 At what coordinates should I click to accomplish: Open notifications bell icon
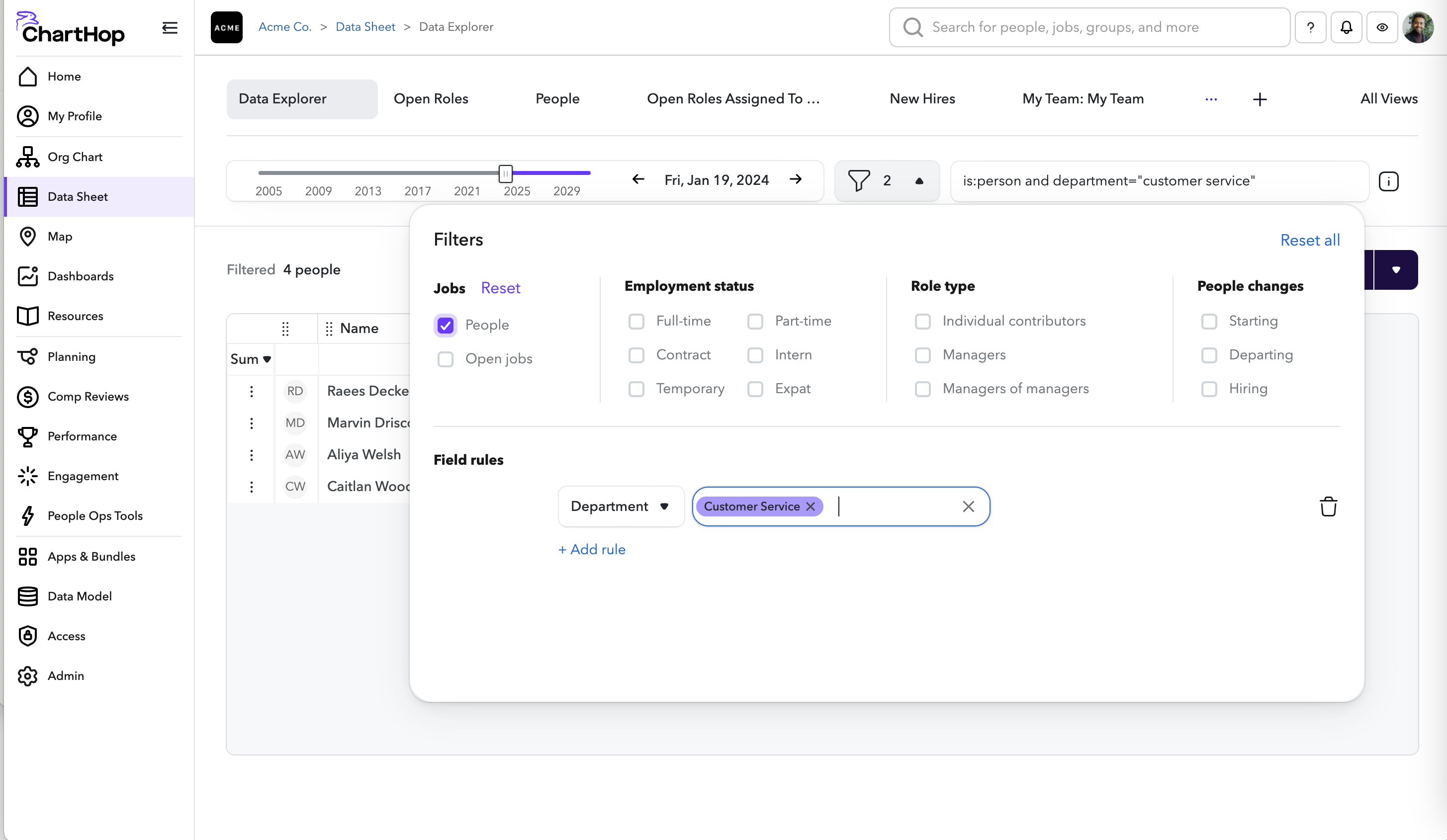tap(1346, 27)
